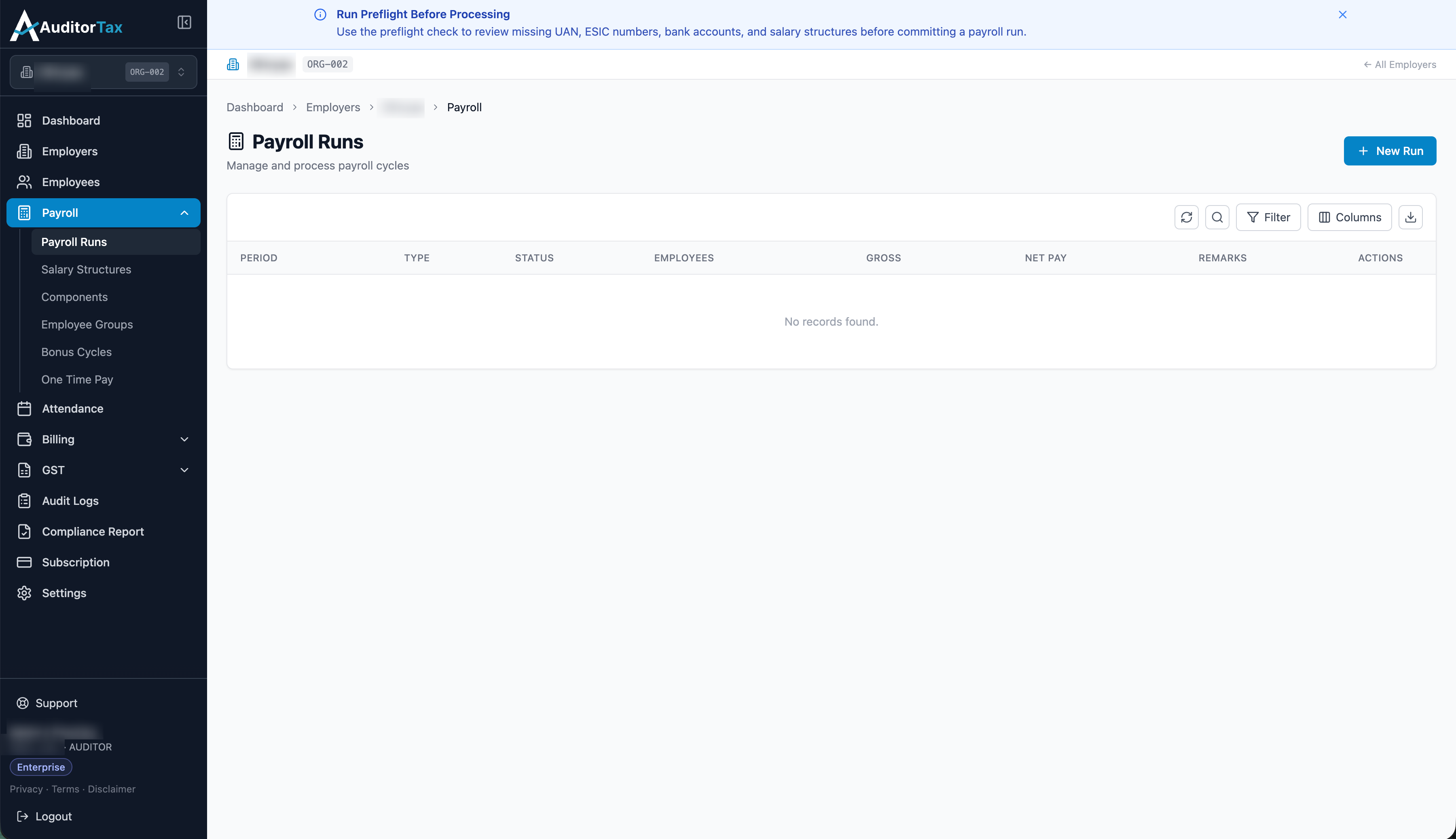The image size is (1456, 839).
Task: Open Compliance Report in the sidebar
Action: tap(104, 531)
